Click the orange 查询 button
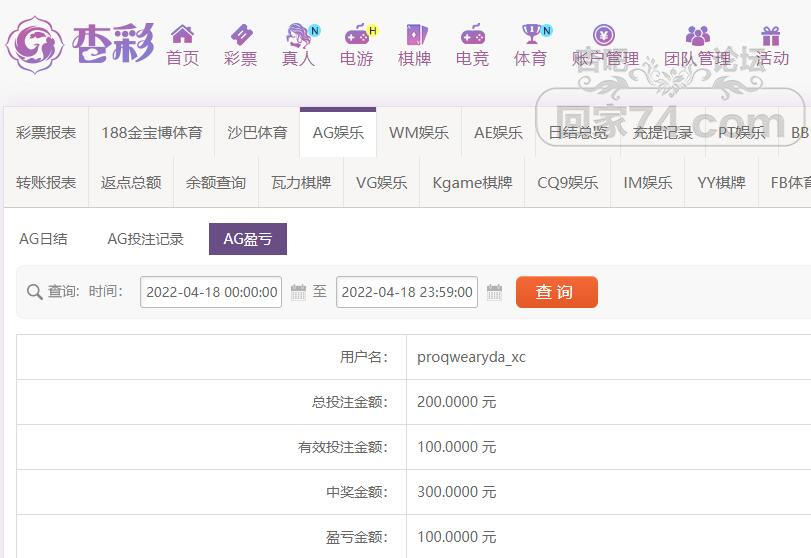The width and height of the screenshot is (811, 558). tap(557, 292)
